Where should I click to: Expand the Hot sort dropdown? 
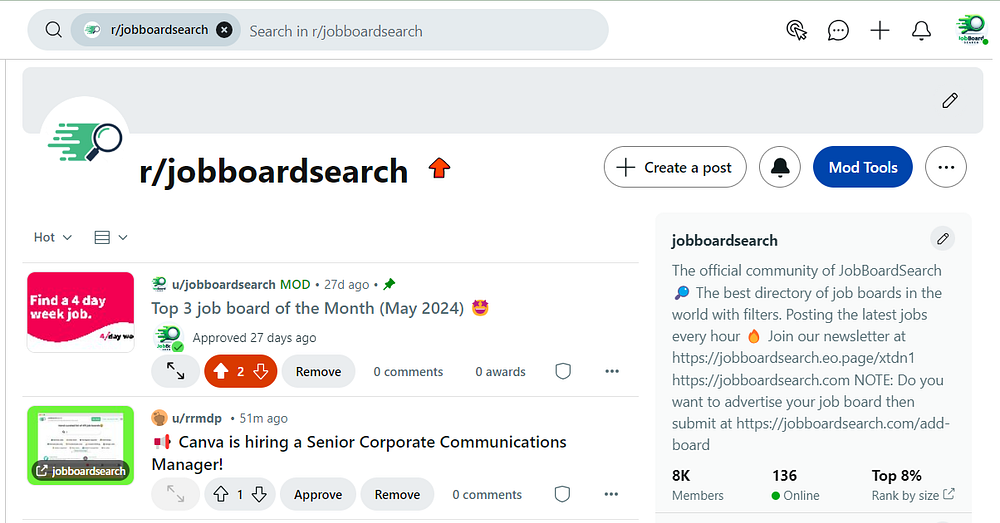coord(53,237)
